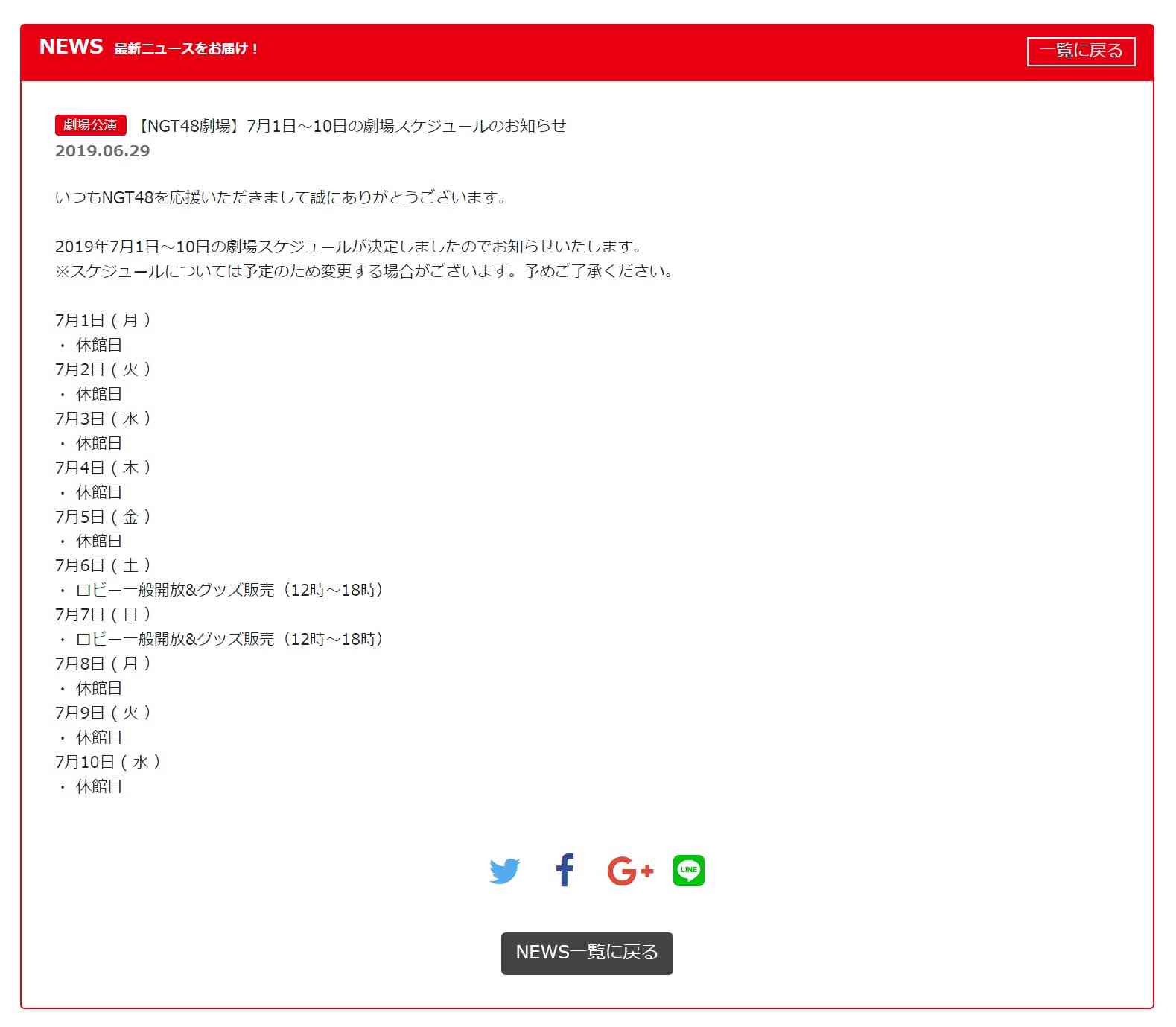Click the 7月10日（水）date heading

(109, 762)
